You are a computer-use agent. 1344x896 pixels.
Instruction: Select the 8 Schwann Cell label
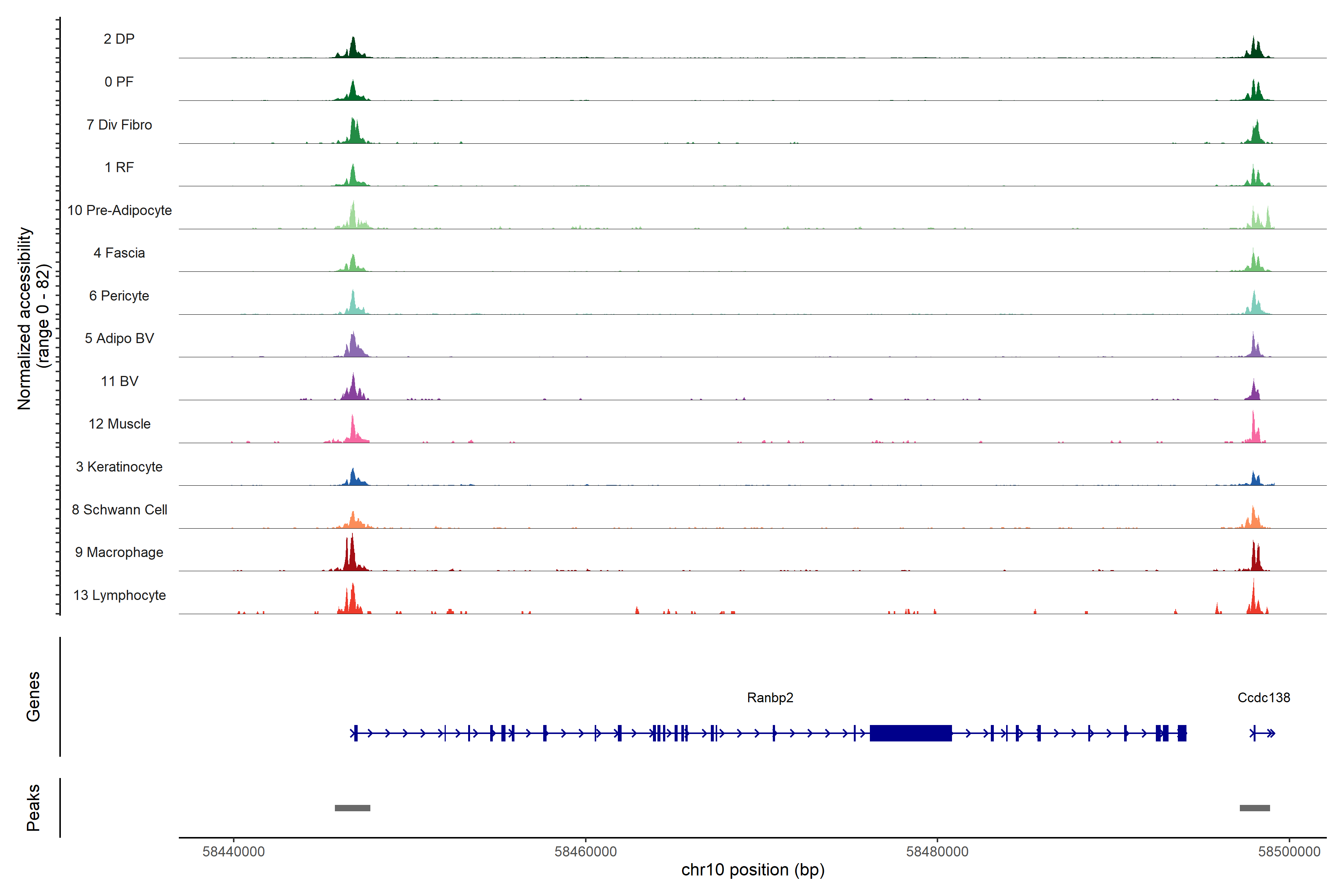[119, 510]
